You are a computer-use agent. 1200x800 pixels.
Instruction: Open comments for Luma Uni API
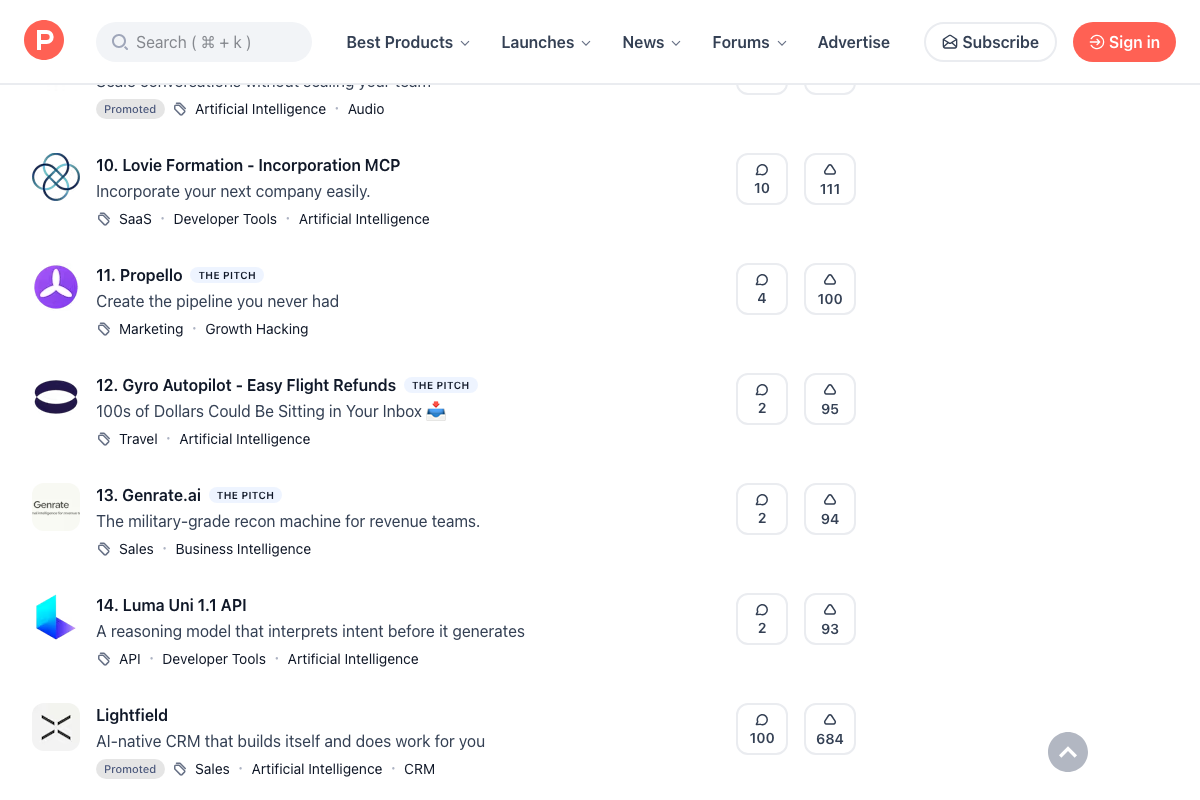[762, 619]
